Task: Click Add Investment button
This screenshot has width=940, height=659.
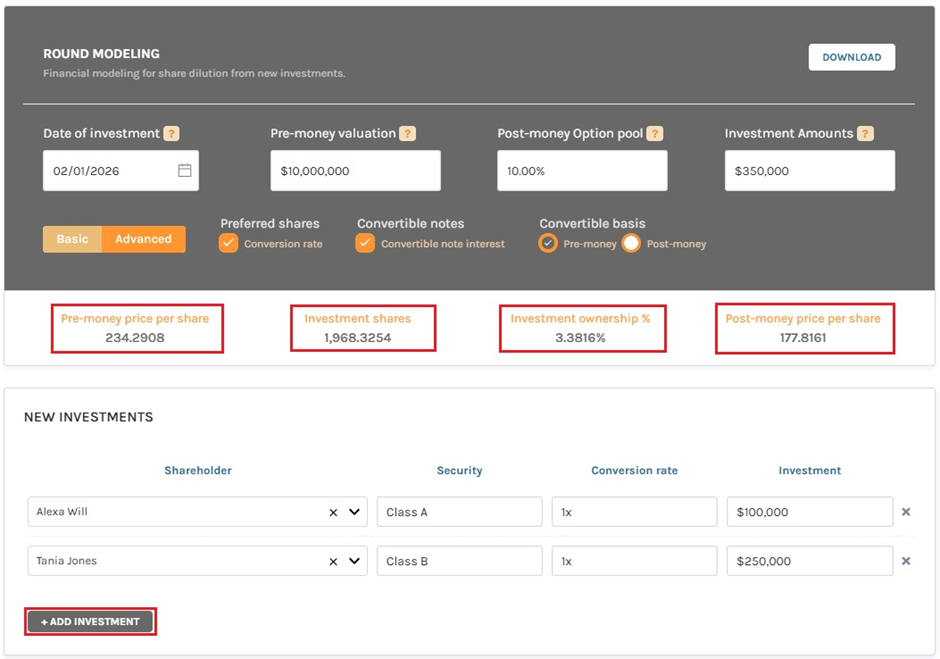Action: tap(90, 622)
